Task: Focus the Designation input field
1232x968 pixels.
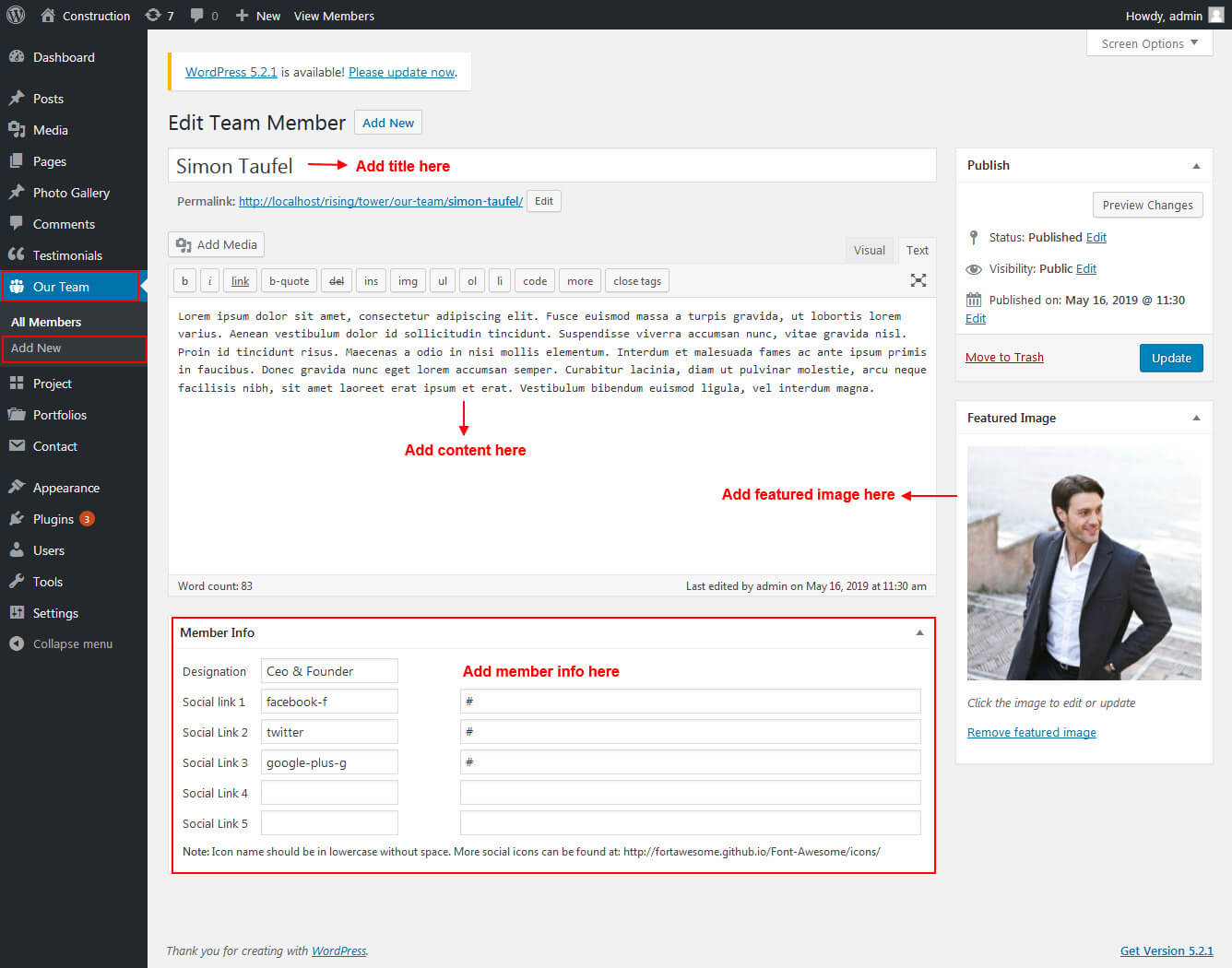Action: click(x=329, y=671)
